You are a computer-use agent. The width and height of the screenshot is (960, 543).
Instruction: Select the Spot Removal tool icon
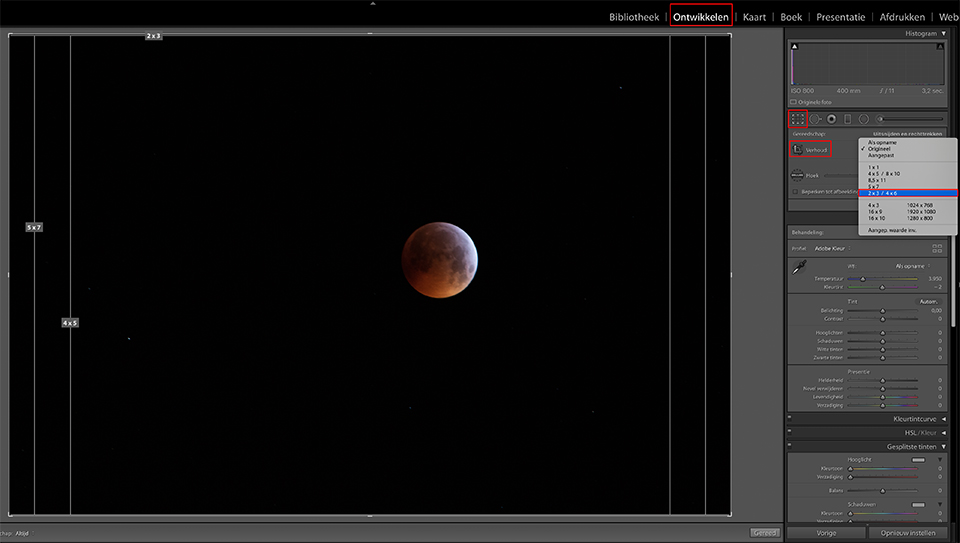[815, 119]
